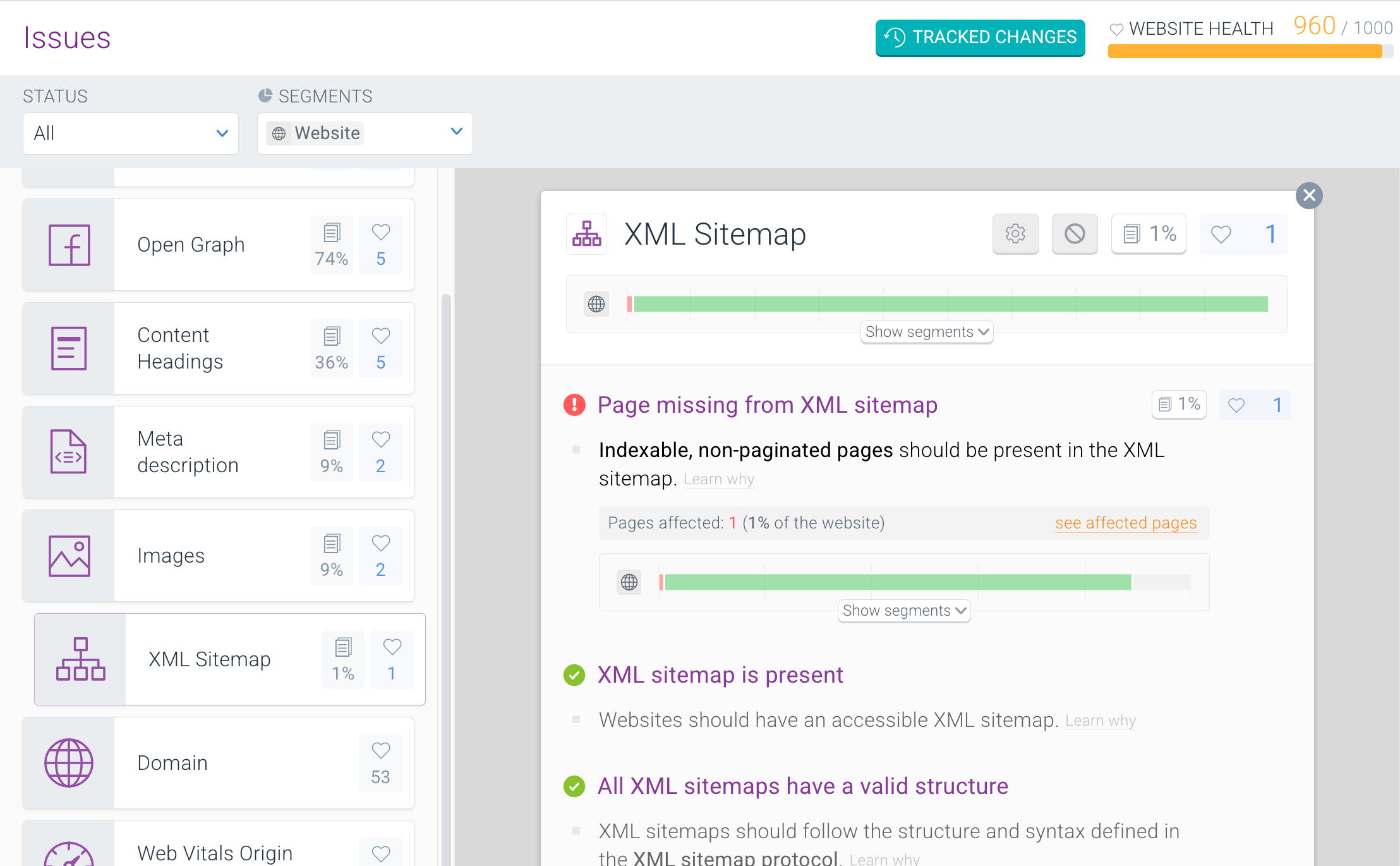Image resolution: width=1400 pixels, height=866 pixels.
Task: Click Images 9% pages badge
Action: point(332,556)
